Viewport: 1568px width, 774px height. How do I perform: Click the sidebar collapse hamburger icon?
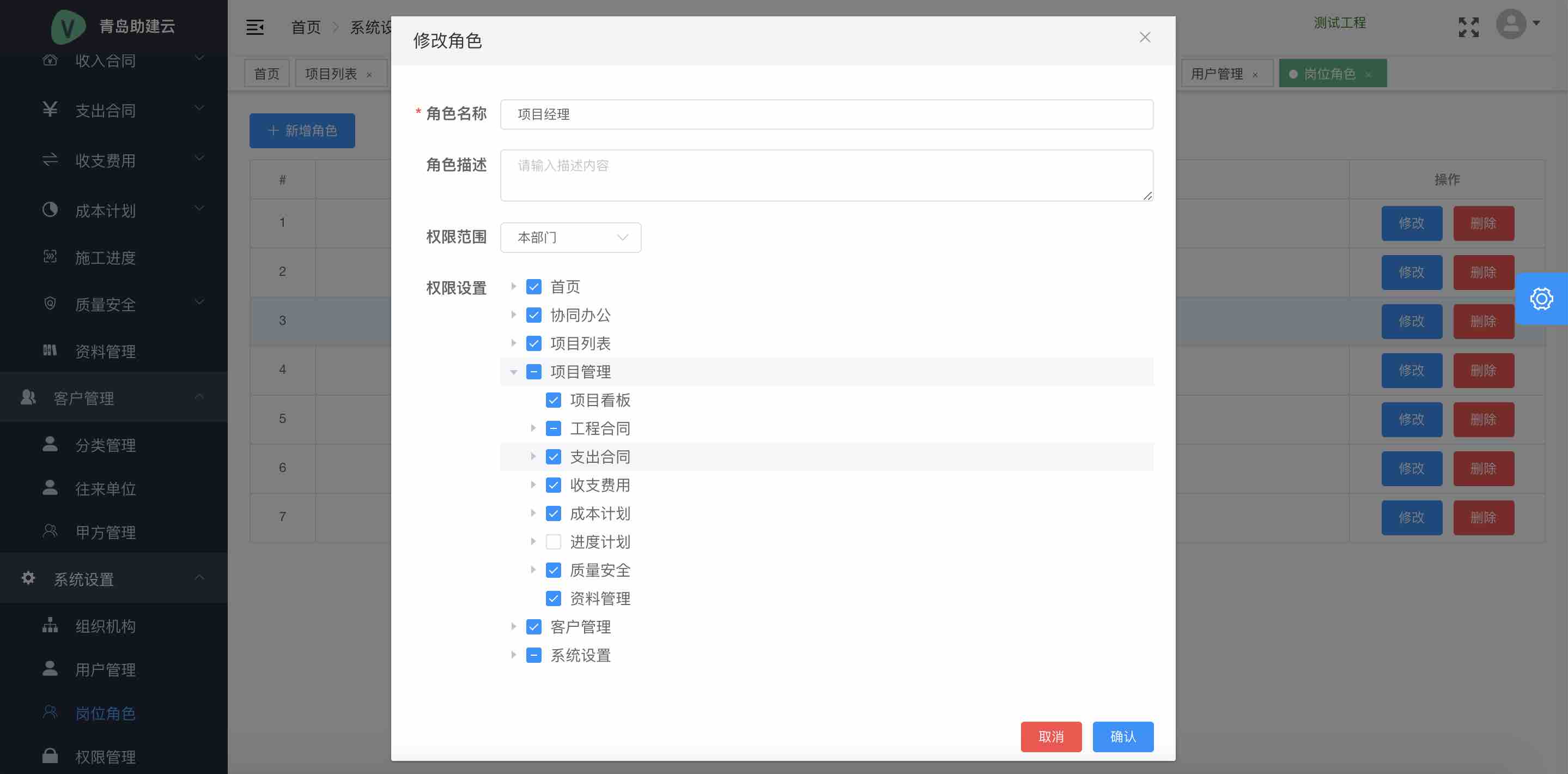(254, 27)
